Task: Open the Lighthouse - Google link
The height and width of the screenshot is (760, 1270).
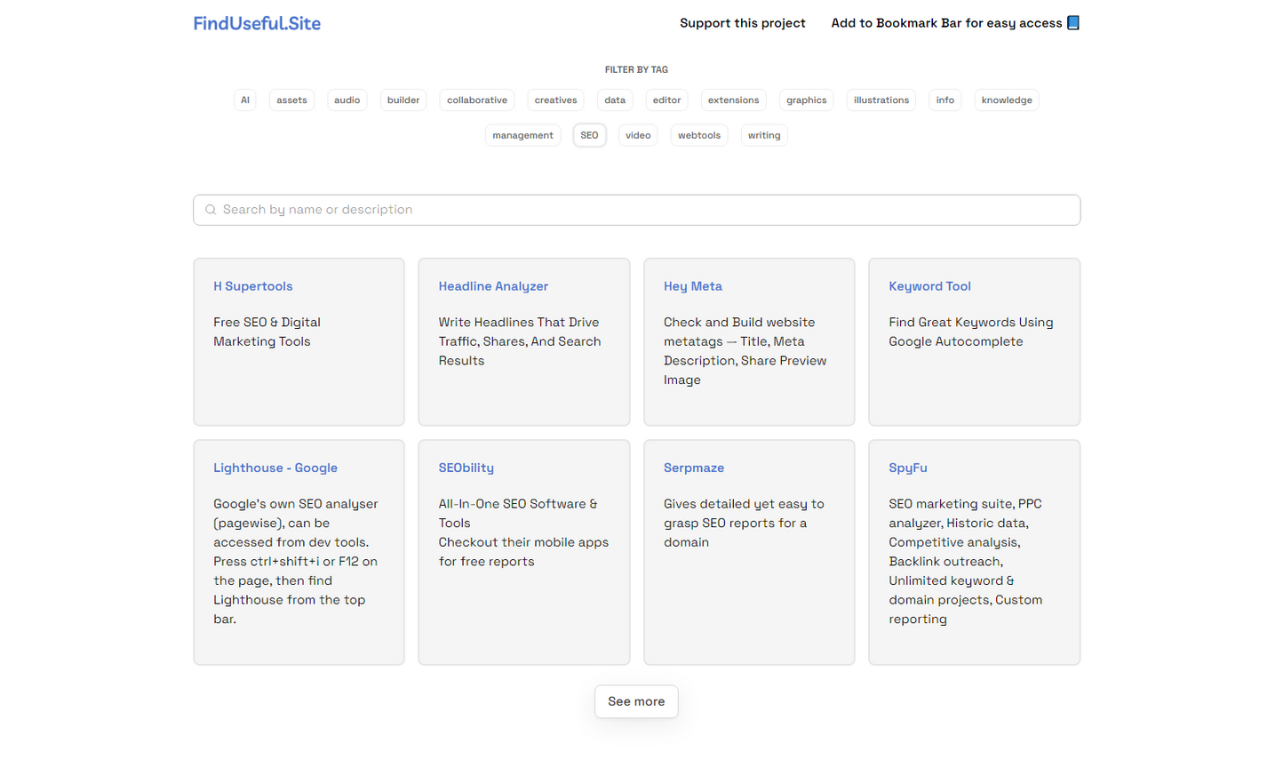Action: tap(275, 468)
